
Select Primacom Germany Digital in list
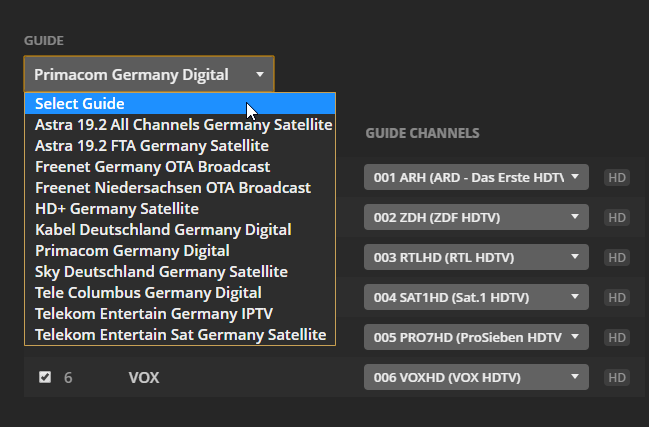[x=132, y=251]
